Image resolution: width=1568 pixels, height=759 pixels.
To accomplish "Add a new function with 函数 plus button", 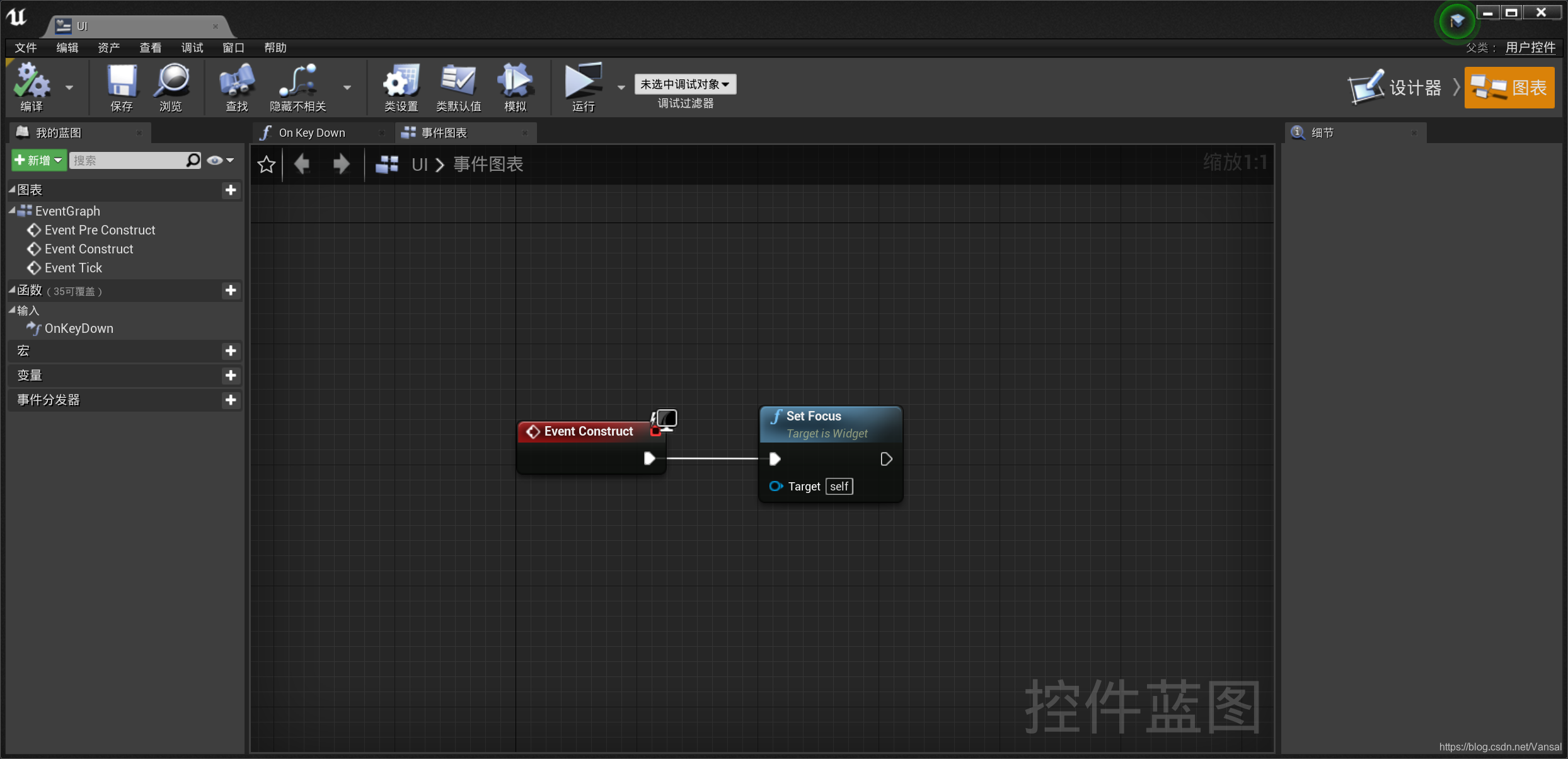I will coord(231,290).
